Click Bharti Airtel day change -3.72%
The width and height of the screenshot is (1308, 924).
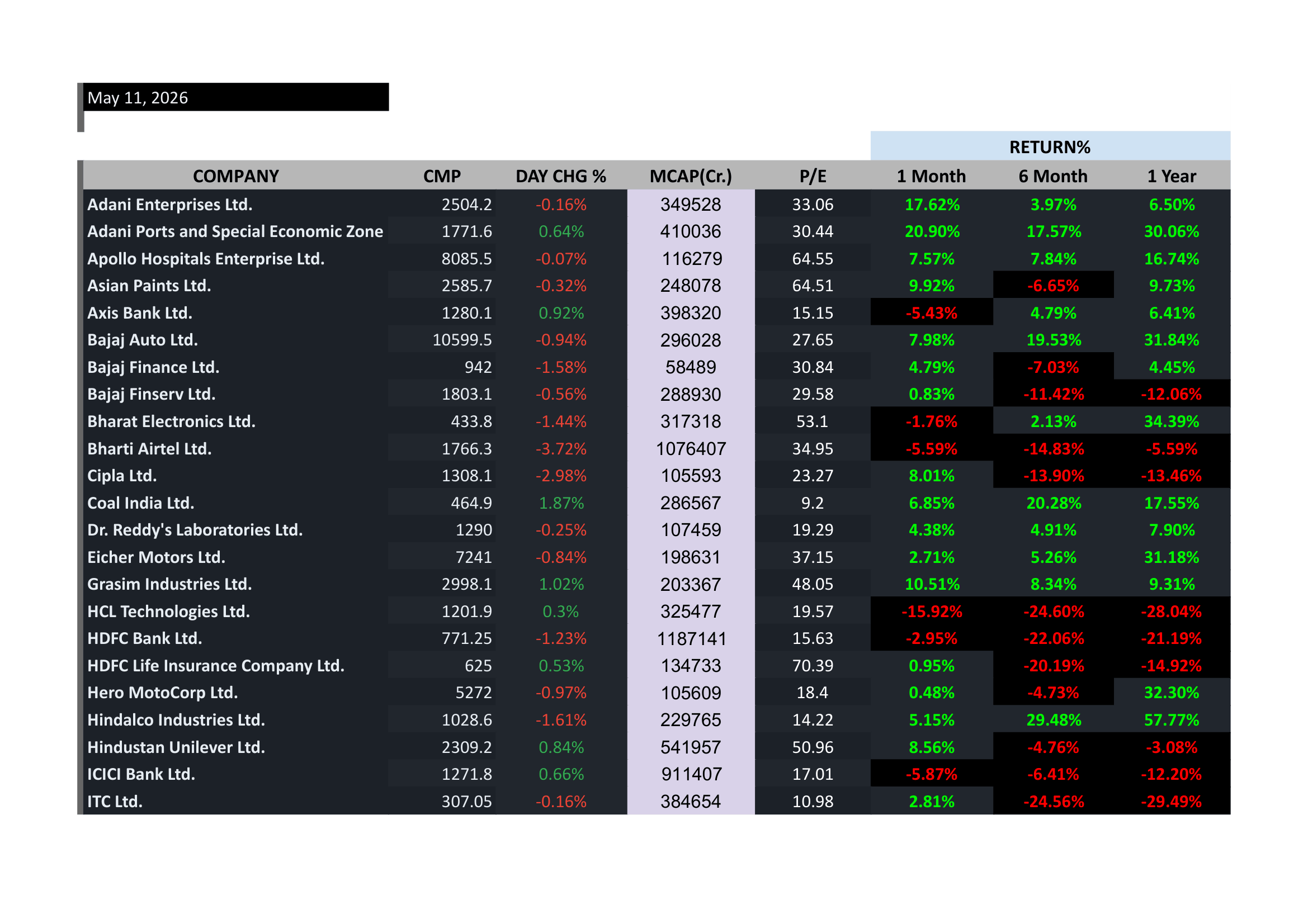tap(561, 449)
